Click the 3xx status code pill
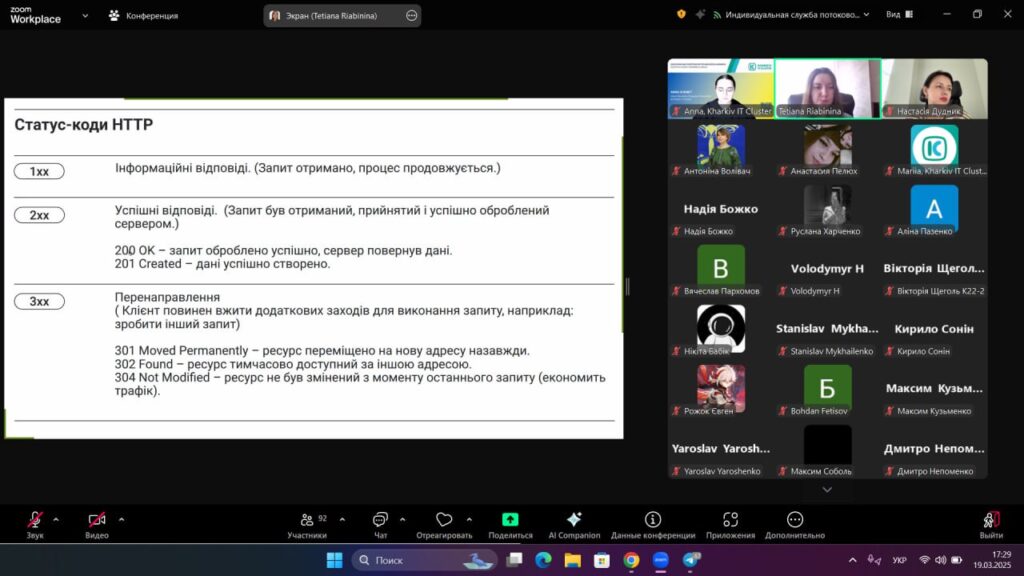Image resolution: width=1024 pixels, height=576 pixels. point(39,301)
